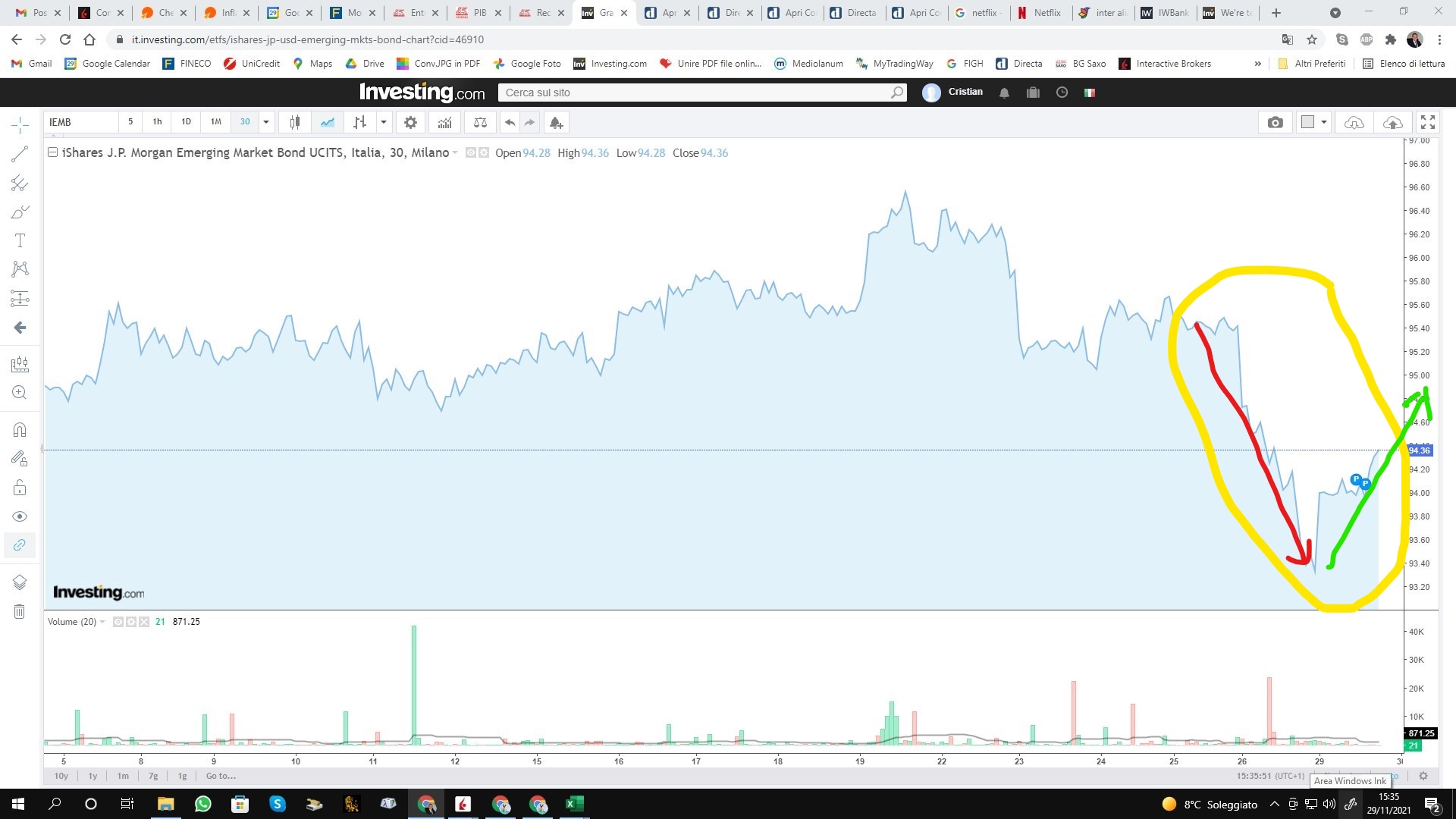Open Volume indicator settings gear
The height and width of the screenshot is (819, 1456).
(x=131, y=622)
